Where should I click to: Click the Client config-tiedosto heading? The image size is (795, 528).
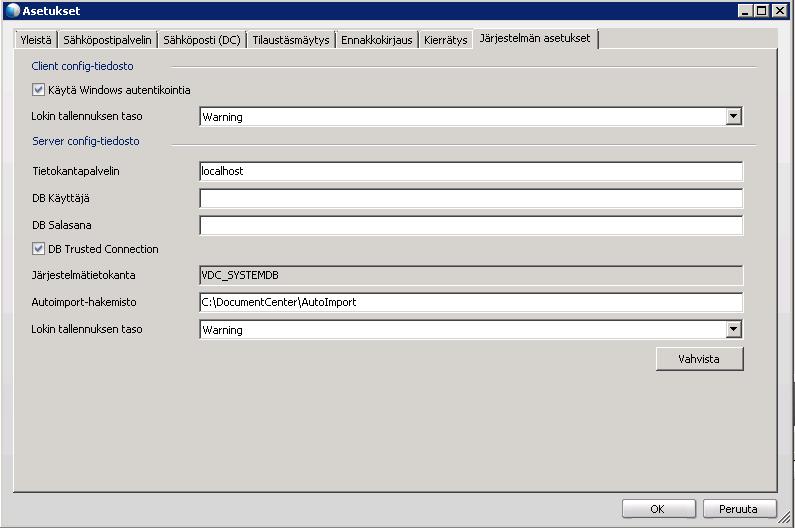(x=82, y=66)
